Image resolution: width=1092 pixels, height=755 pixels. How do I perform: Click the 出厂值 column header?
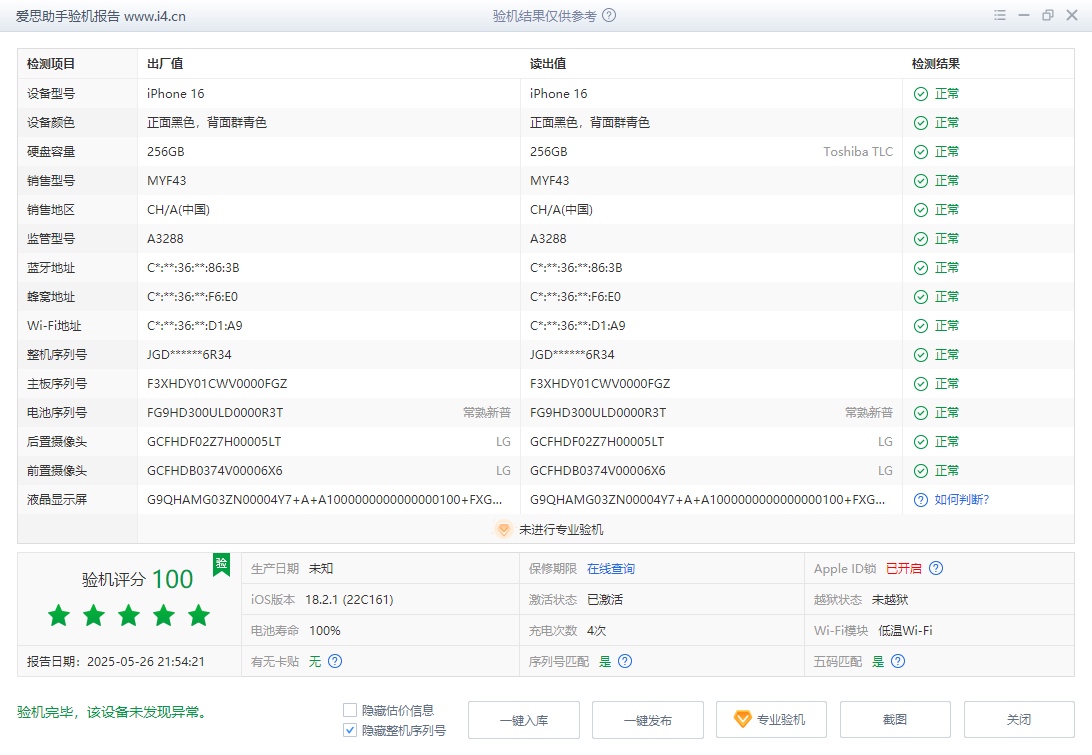(165, 64)
